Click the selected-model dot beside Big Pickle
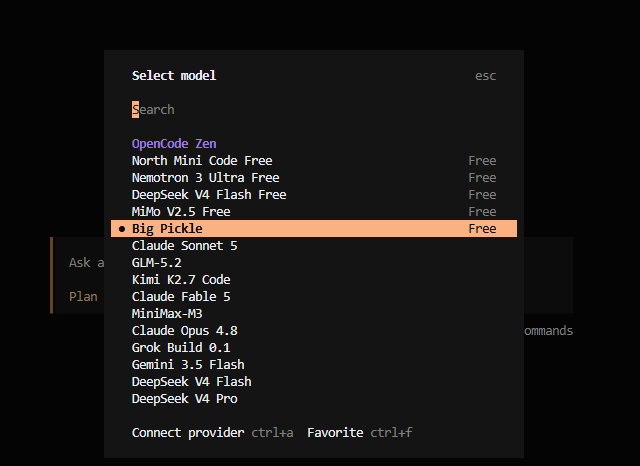Screen dimensions: 640x466 point(122,229)
